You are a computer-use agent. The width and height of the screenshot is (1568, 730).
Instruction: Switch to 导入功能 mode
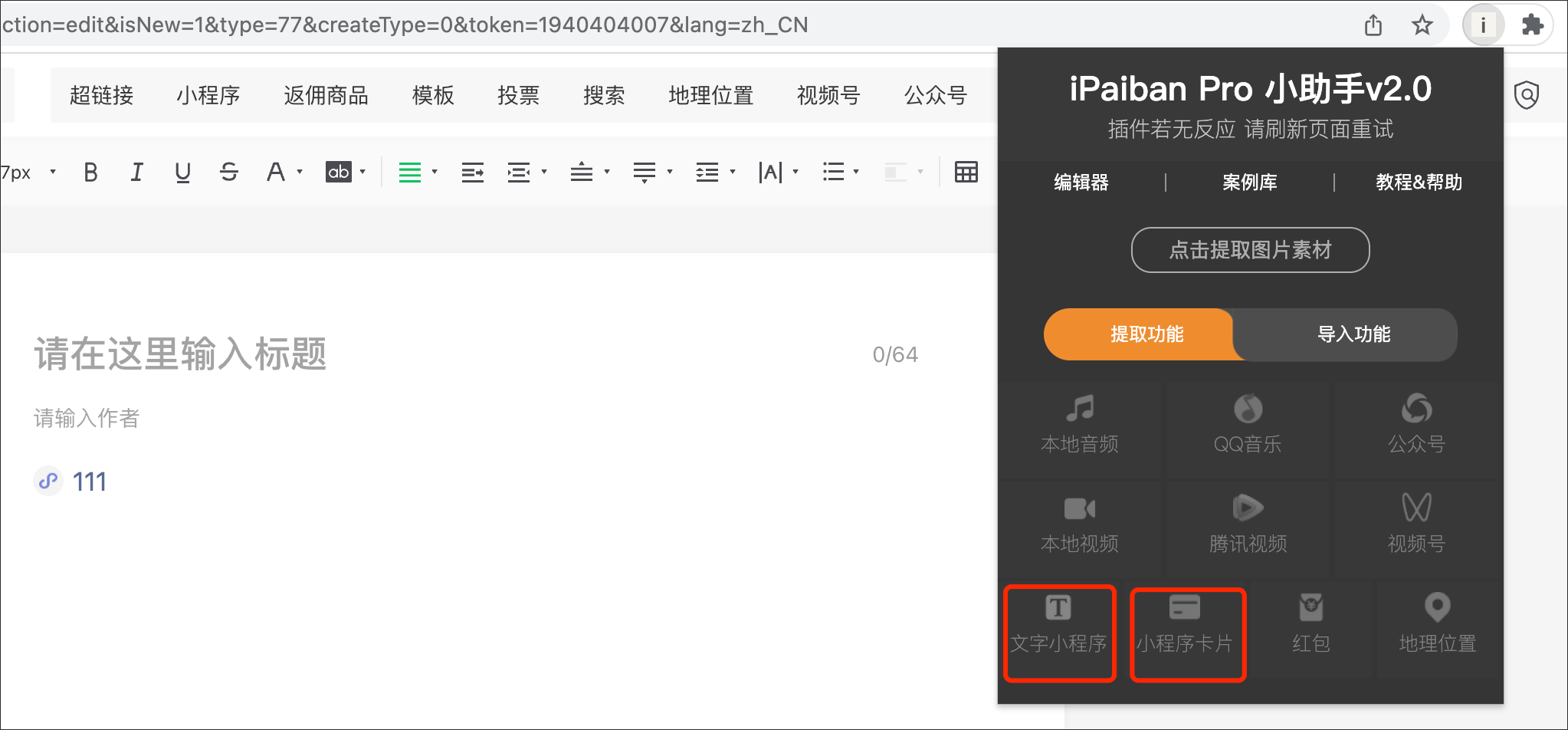(1353, 334)
